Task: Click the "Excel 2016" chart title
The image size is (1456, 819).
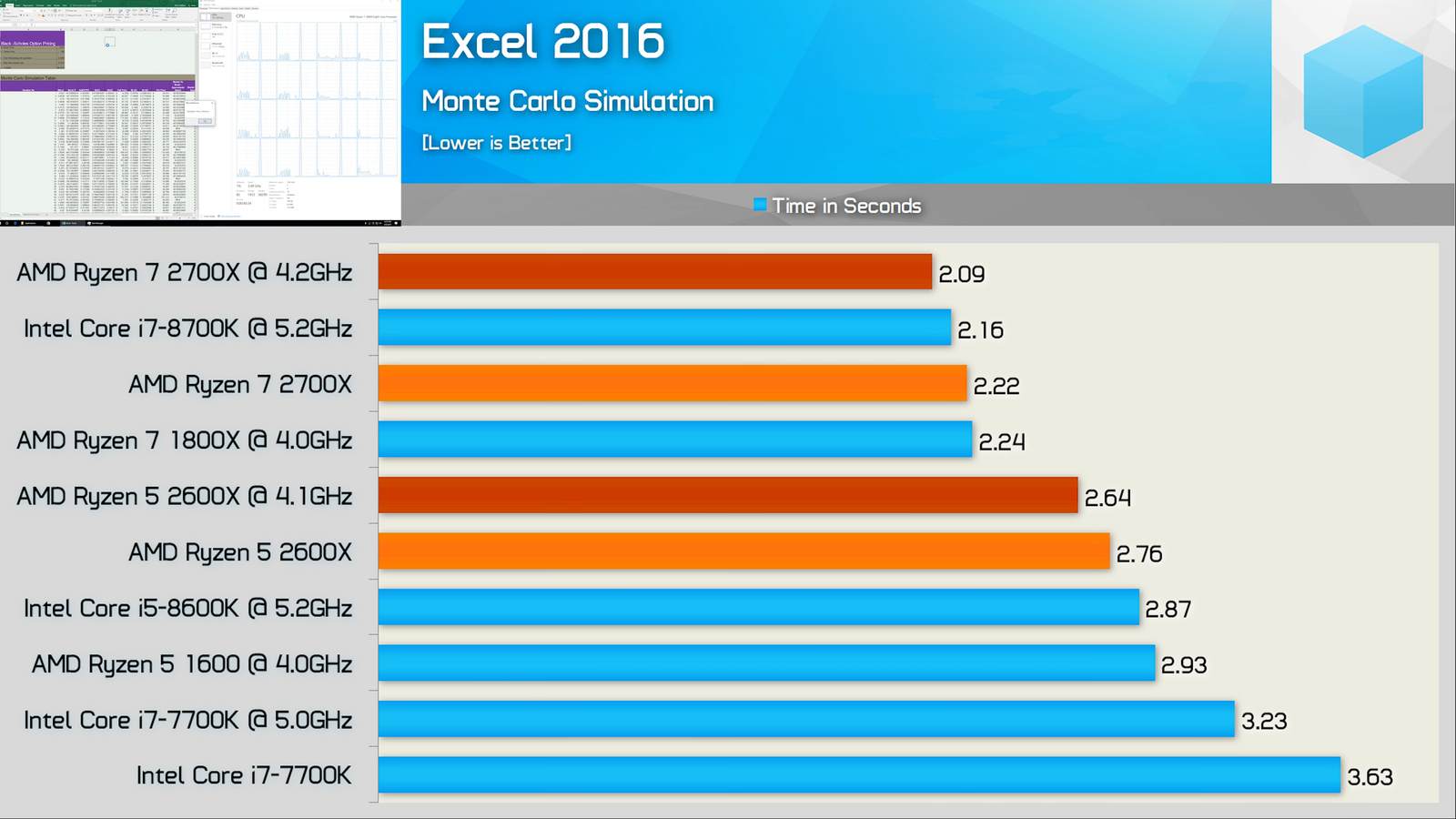Action: pos(543,42)
